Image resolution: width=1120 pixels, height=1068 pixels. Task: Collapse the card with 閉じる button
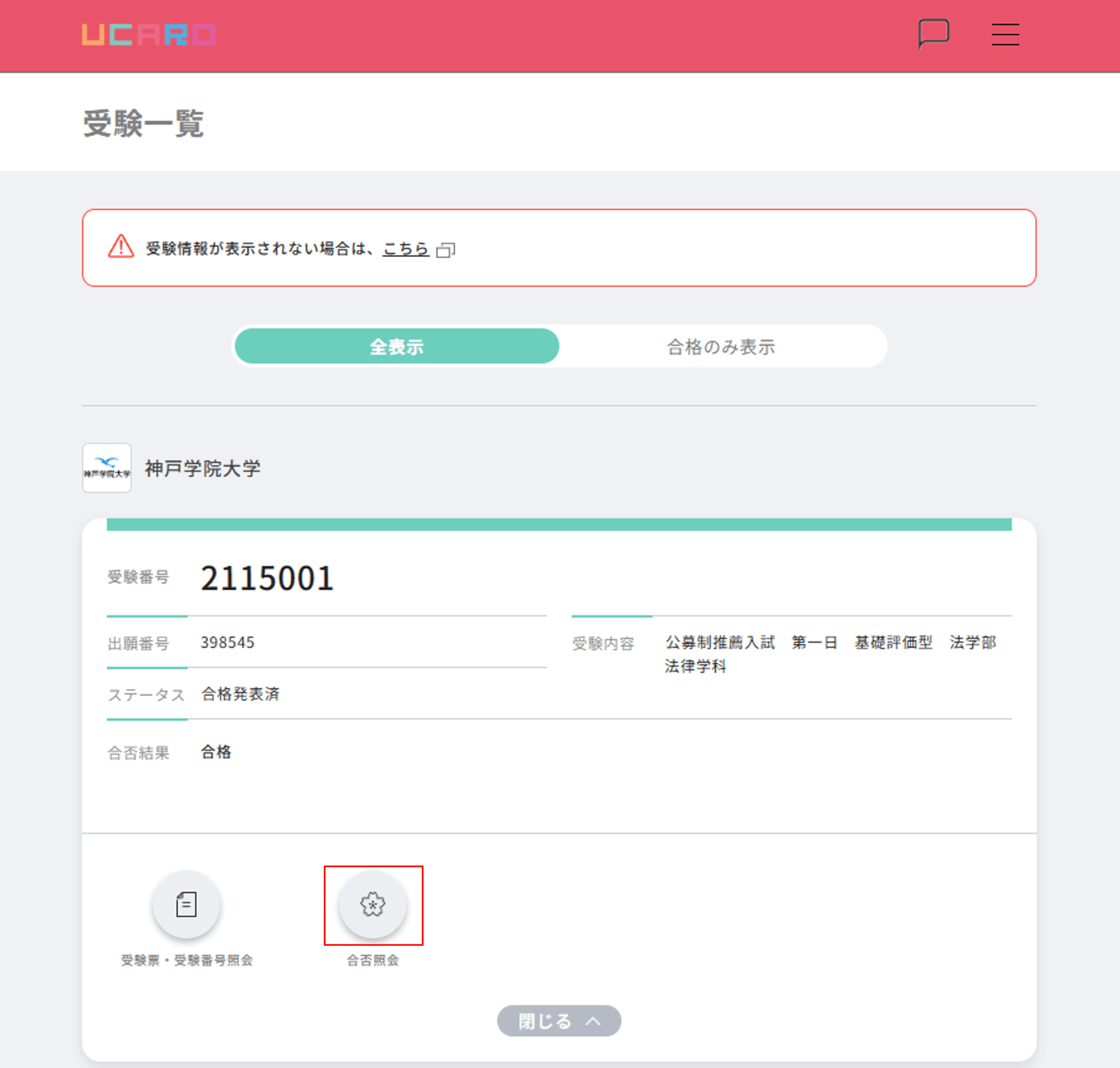pos(545,1021)
